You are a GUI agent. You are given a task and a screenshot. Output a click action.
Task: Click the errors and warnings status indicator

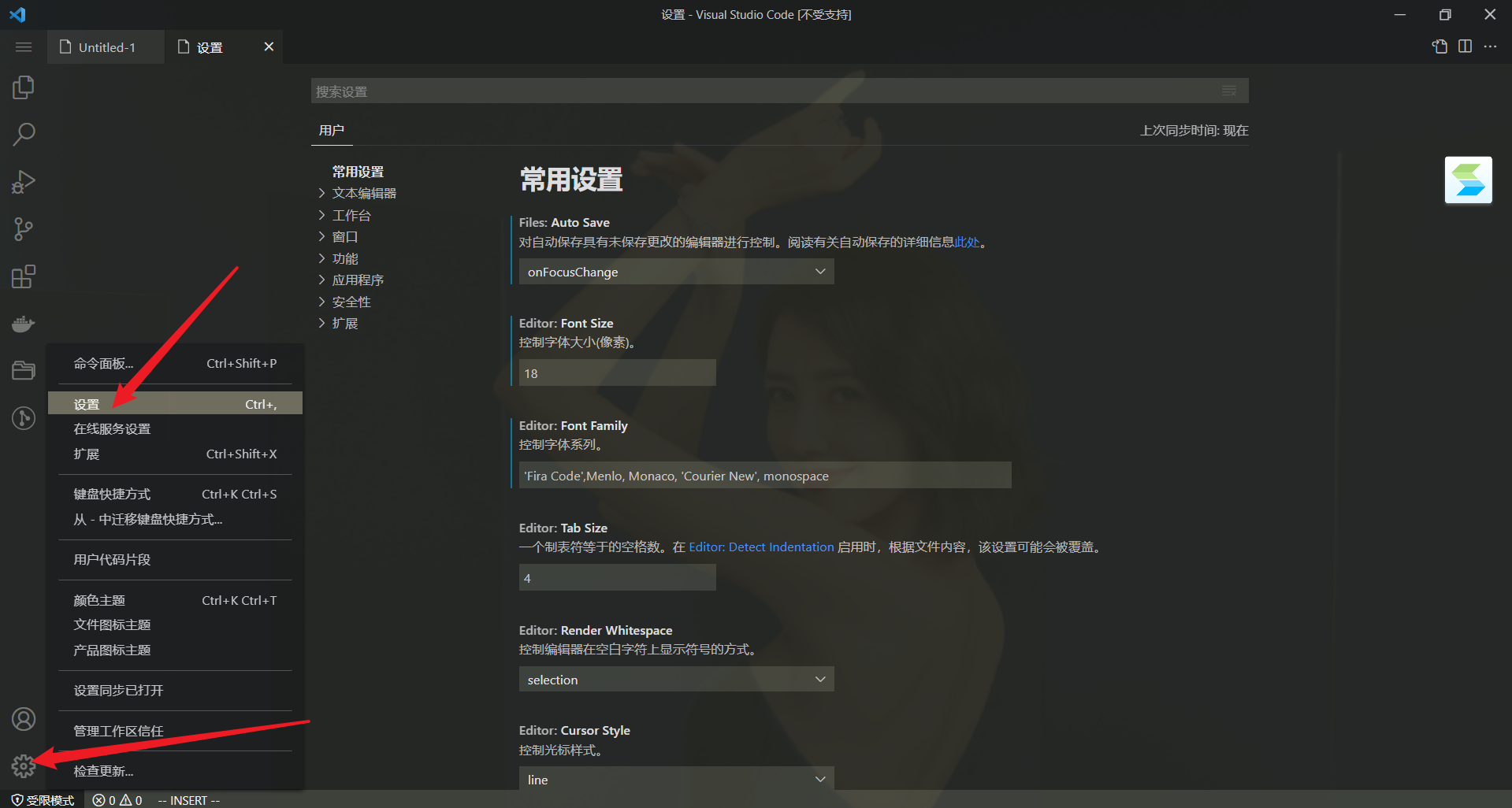(117, 800)
